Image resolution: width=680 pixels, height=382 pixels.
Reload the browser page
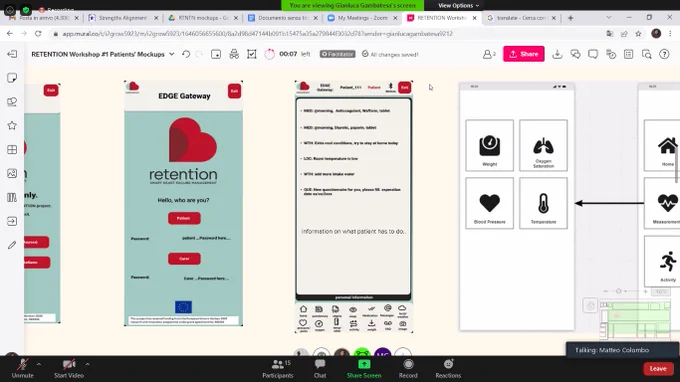pos(38,33)
